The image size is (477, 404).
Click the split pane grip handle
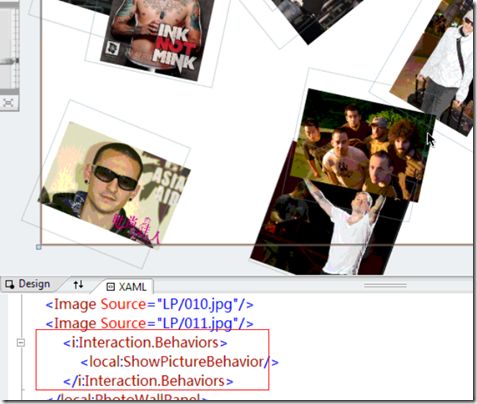click(x=385, y=285)
